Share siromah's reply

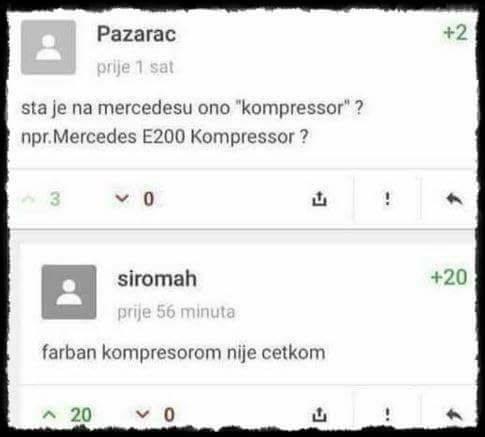coord(319,415)
